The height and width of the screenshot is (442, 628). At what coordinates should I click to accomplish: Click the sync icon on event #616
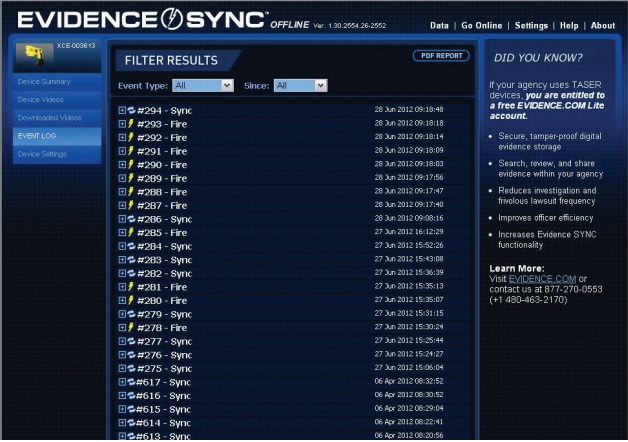tap(131, 396)
